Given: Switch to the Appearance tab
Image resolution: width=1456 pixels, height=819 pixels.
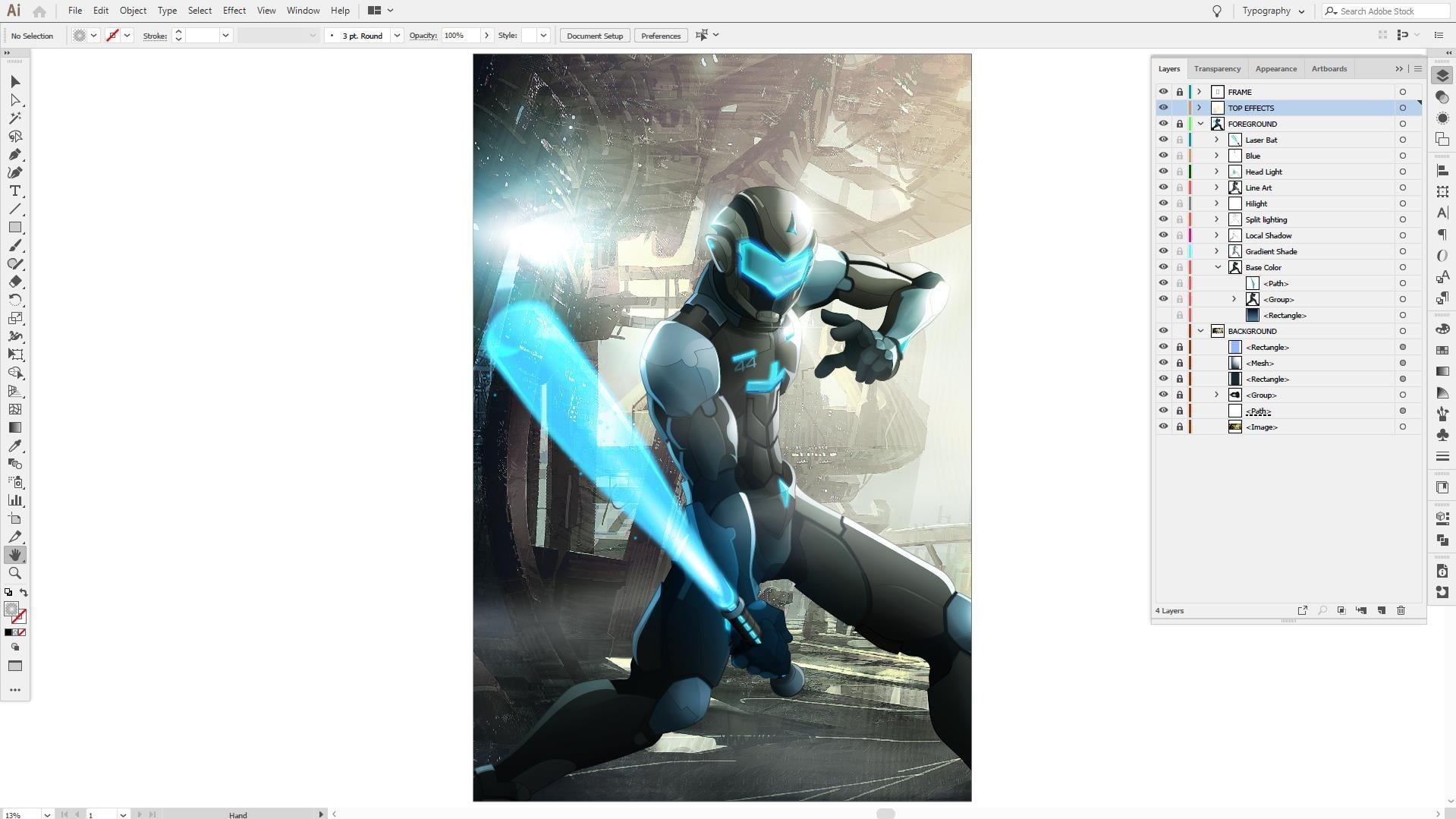Looking at the screenshot, I should (1275, 68).
